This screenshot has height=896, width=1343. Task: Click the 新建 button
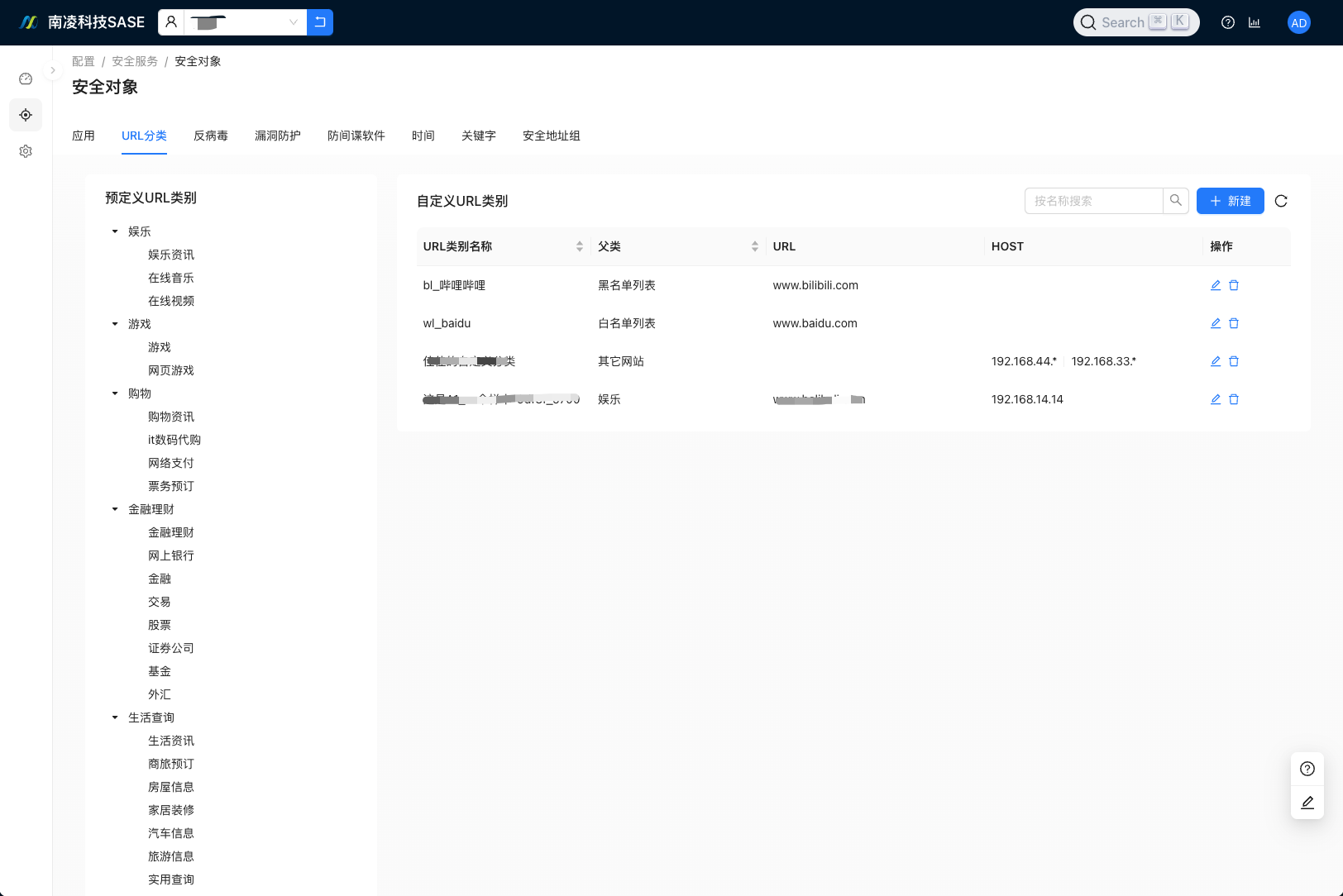click(x=1231, y=201)
